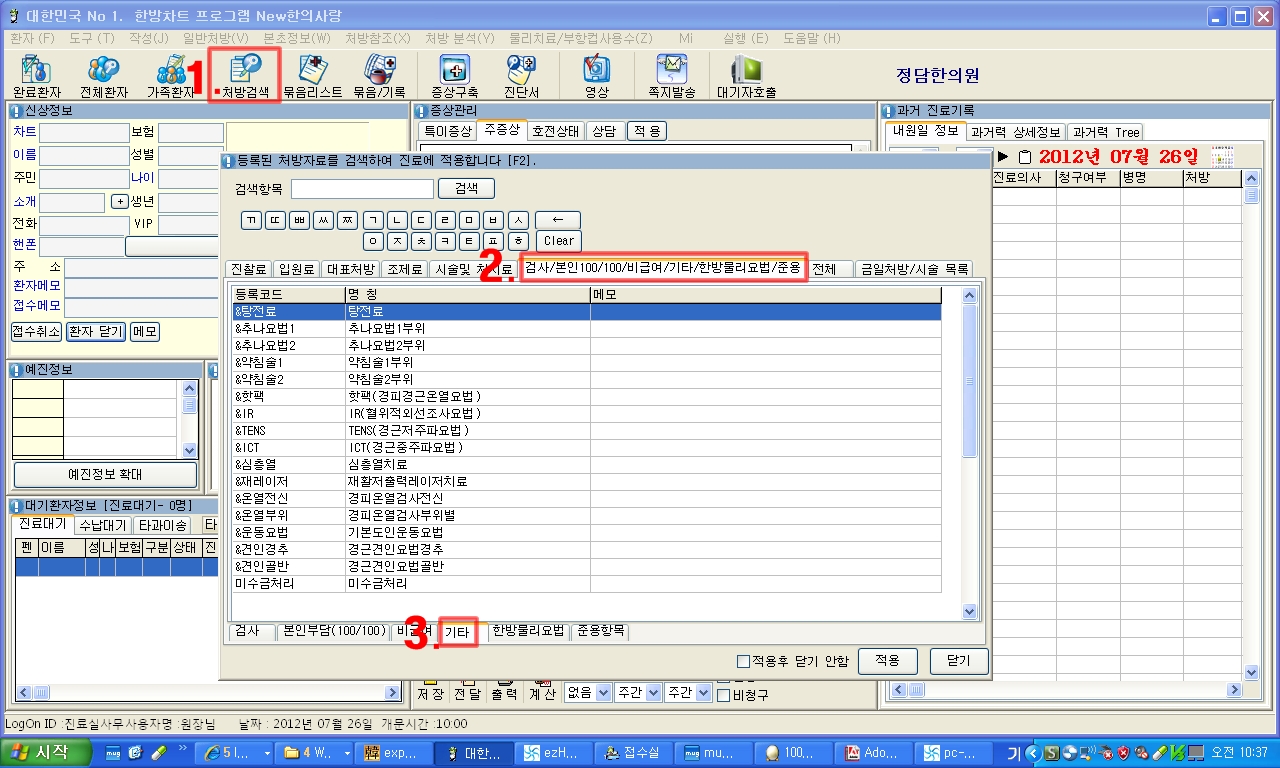The width and height of the screenshot is (1280, 768).
Task: Open the 진단서 certificate icon
Action: click(521, 76)
